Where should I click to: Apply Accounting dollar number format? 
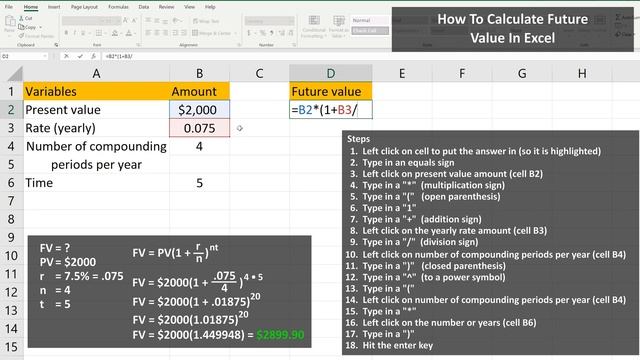click(x=249, y=33)
